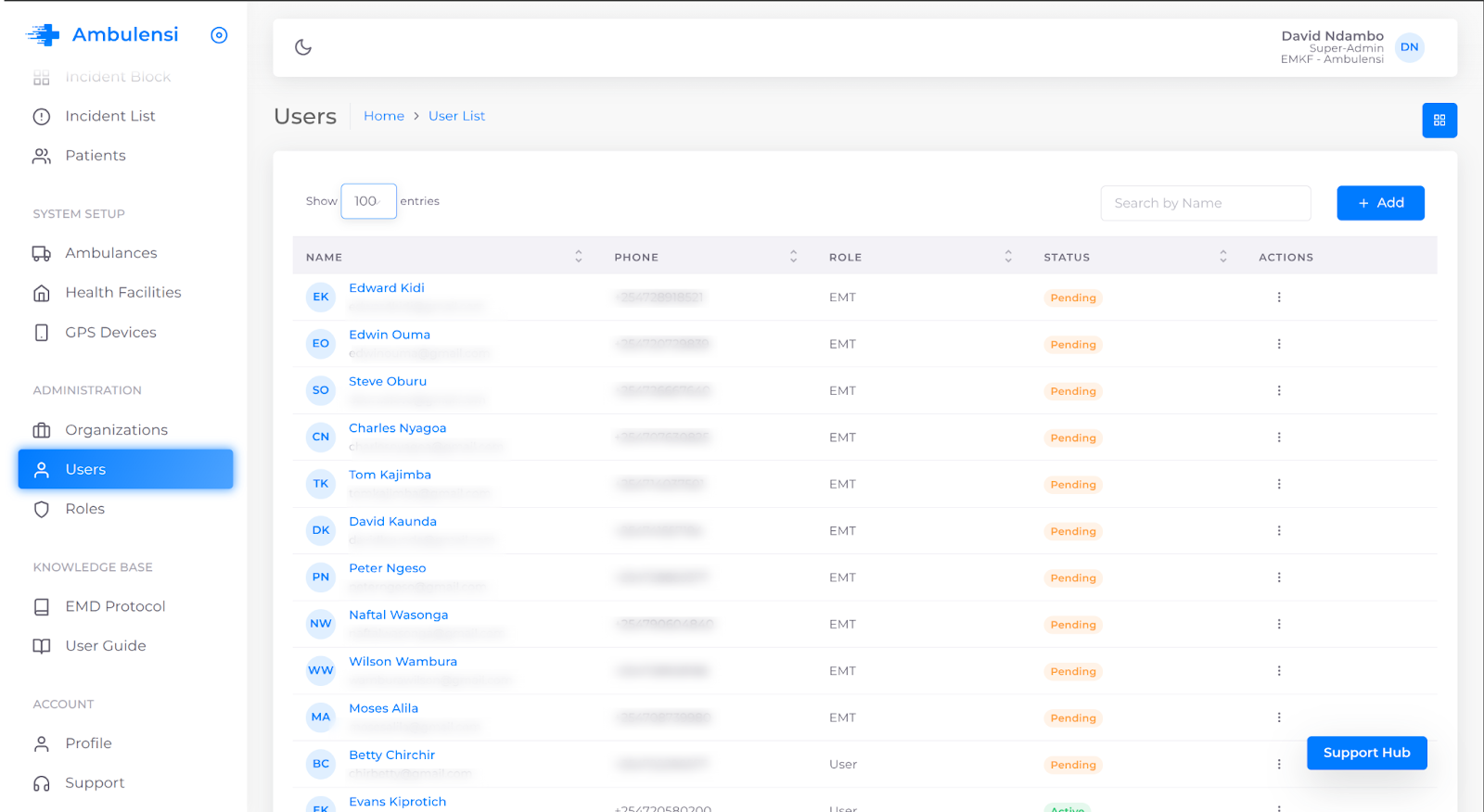Open the Support Hub button

tap(1366, 753)
